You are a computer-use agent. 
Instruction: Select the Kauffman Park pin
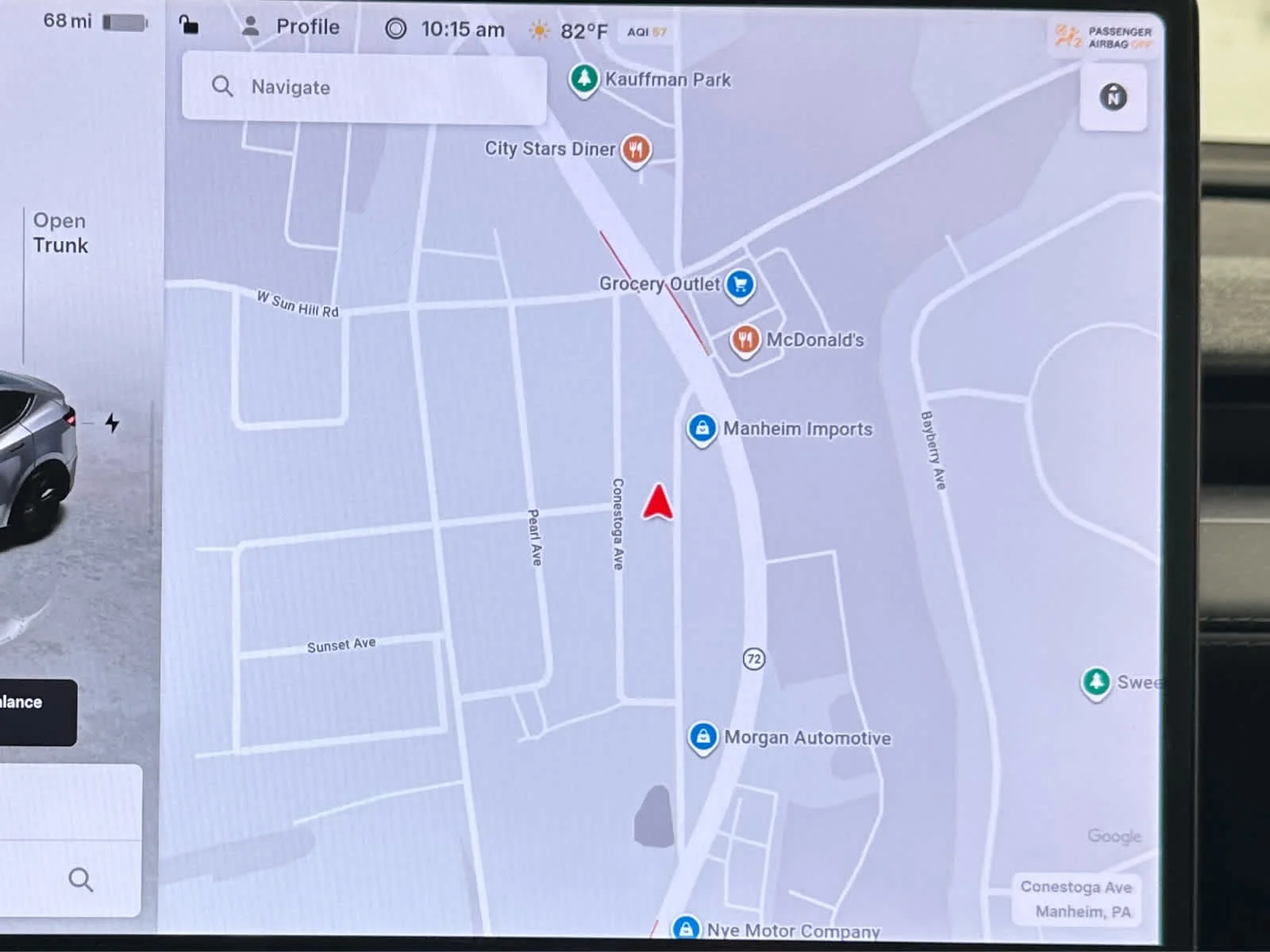tap(584, 80)
